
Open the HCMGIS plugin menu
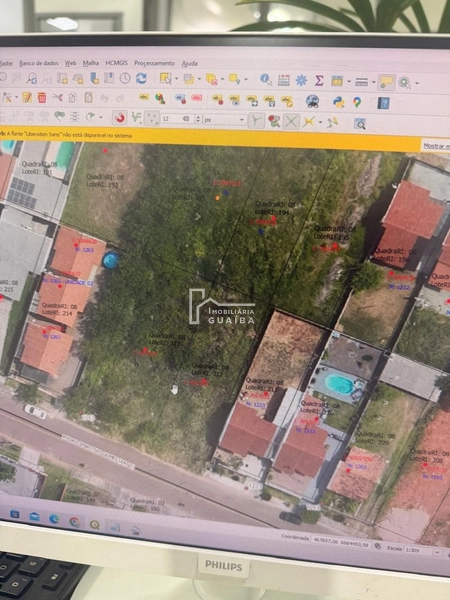pos(116,63)
